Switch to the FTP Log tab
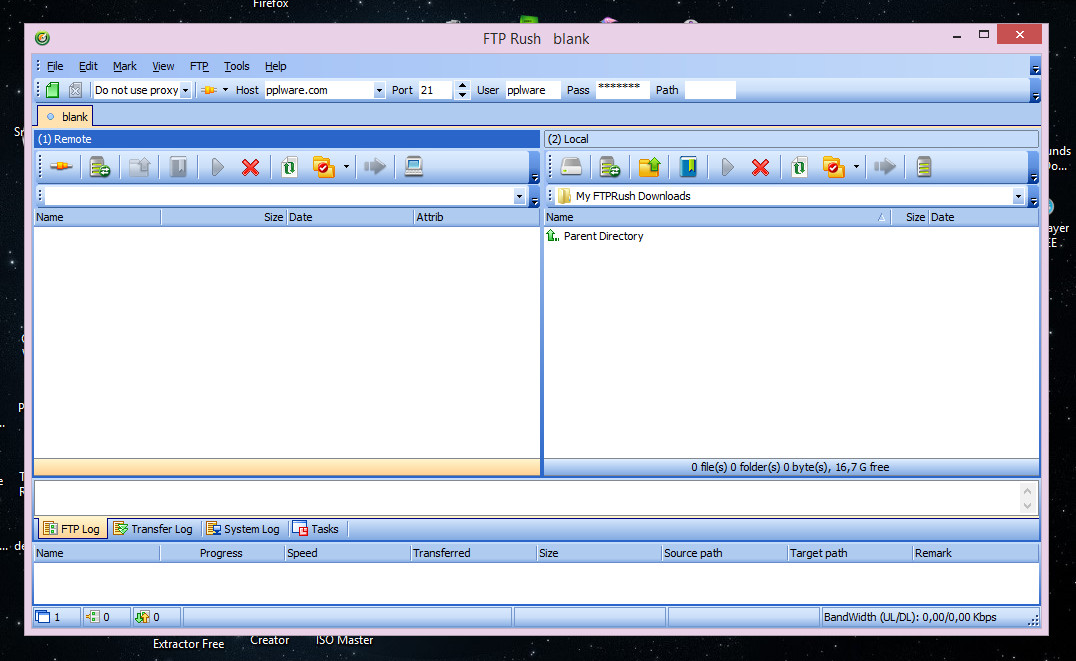This screenshot has height=661, width=1076. 71,529
